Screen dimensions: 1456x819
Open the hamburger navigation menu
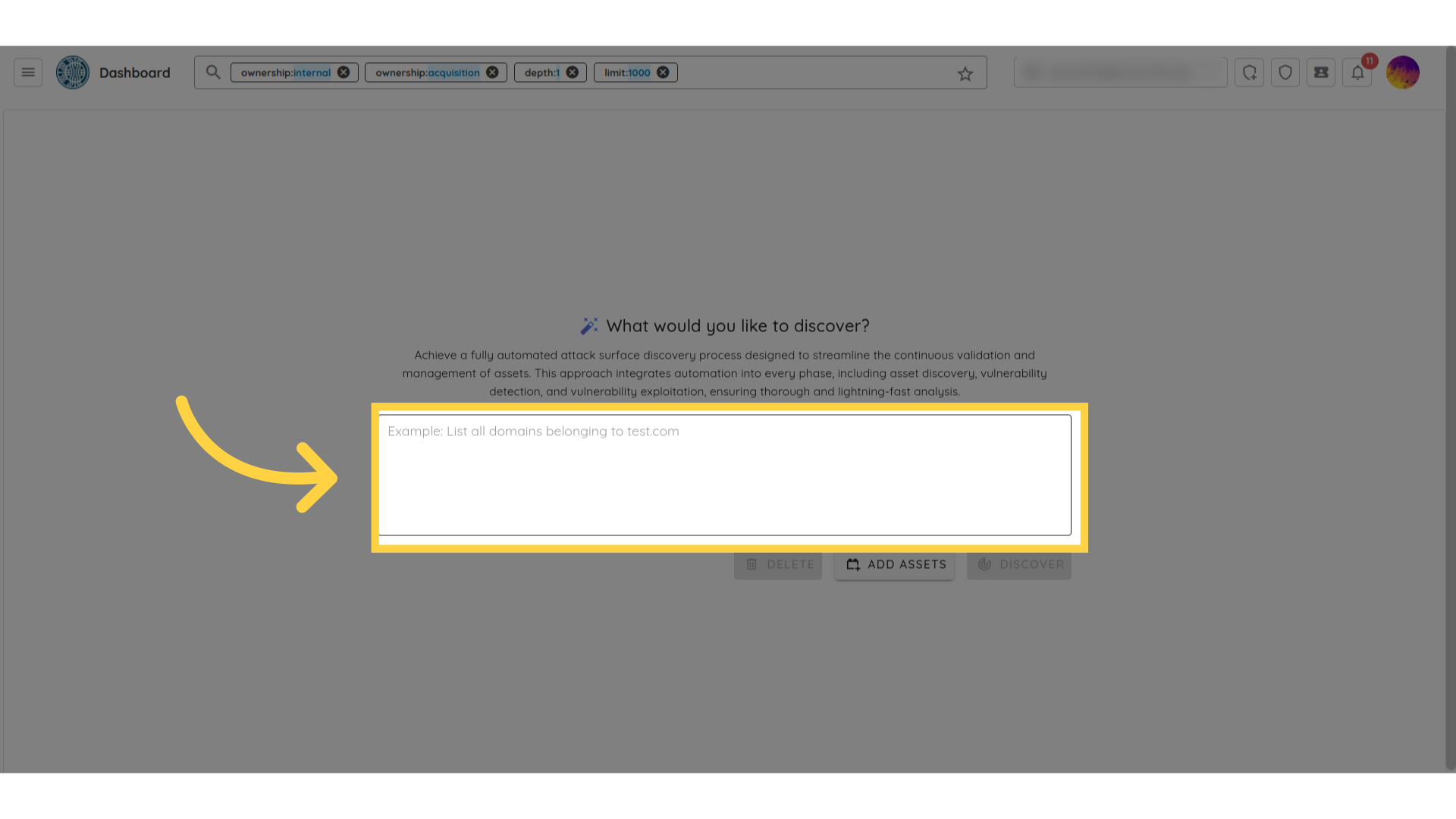[28, 73]
